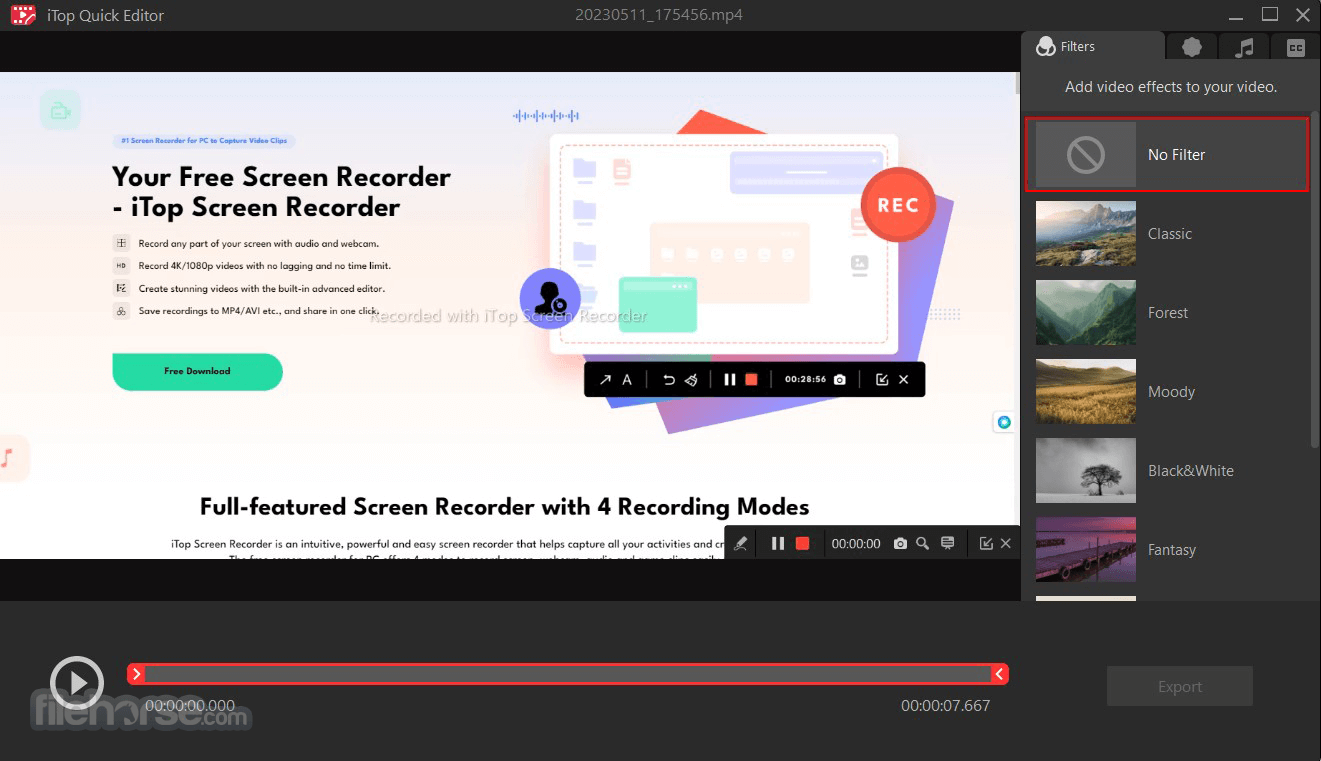This screenshot has height=761, width=1321.
Task: Click the right red trim handle
Action: point(999,674)
